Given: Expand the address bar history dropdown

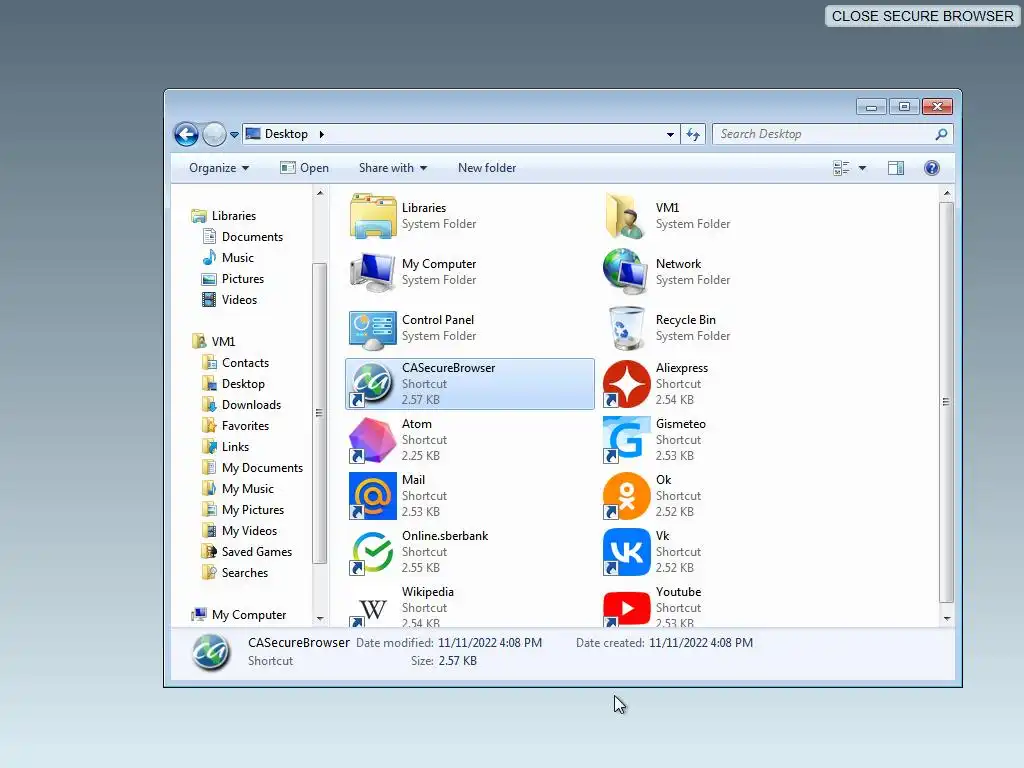Looking at the screenshot, I should 670,135.
